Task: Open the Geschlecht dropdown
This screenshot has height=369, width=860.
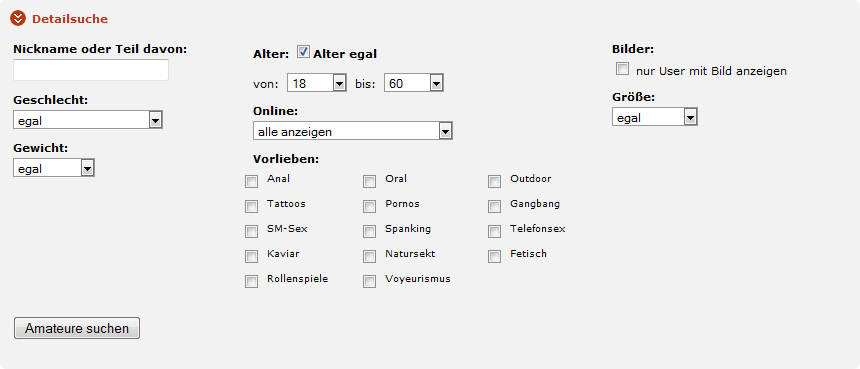Action: 88,120
